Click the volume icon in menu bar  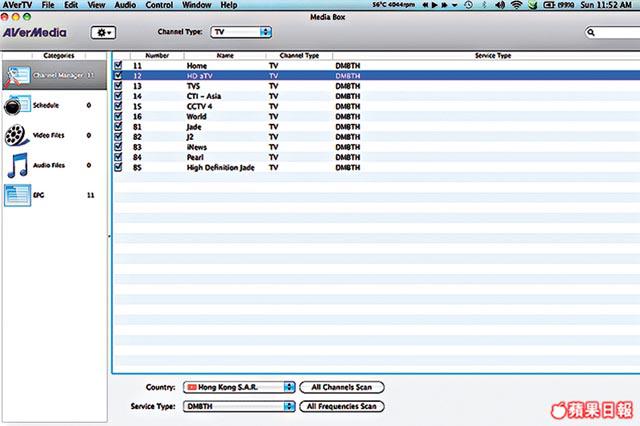click(500, 5)
